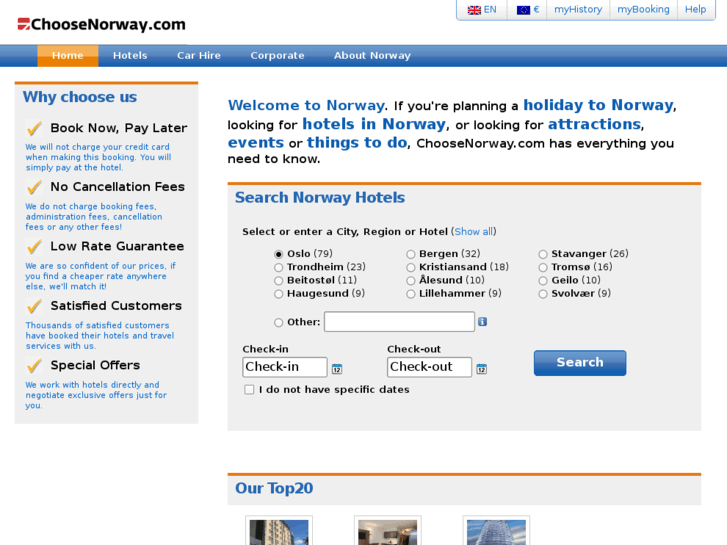Screen dimensions: 727x545
Task: Click the No Cancellation Fees heading
Action: pyautogui.click(x=117, y=187)
